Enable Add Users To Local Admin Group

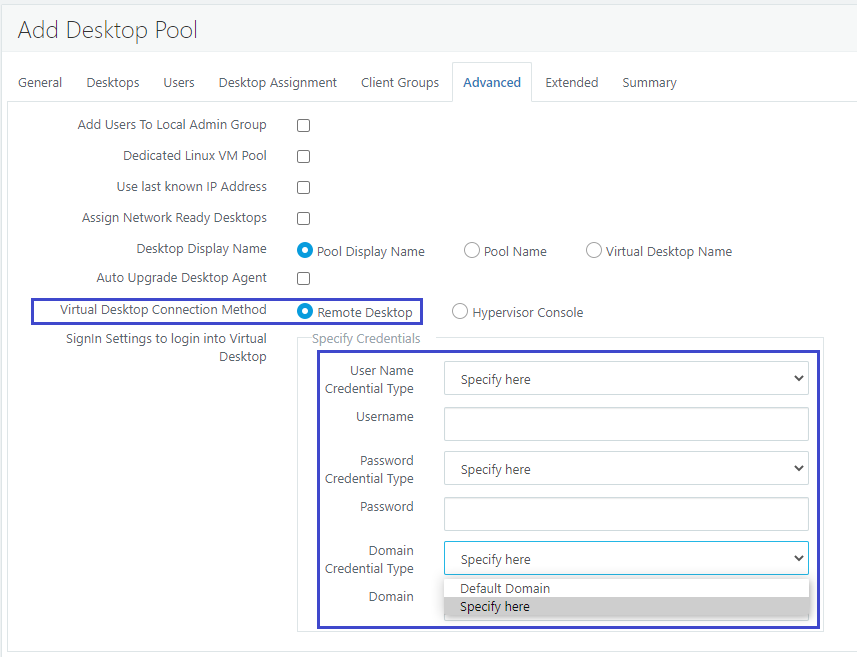pyautogui.click(x=303, y=126)
